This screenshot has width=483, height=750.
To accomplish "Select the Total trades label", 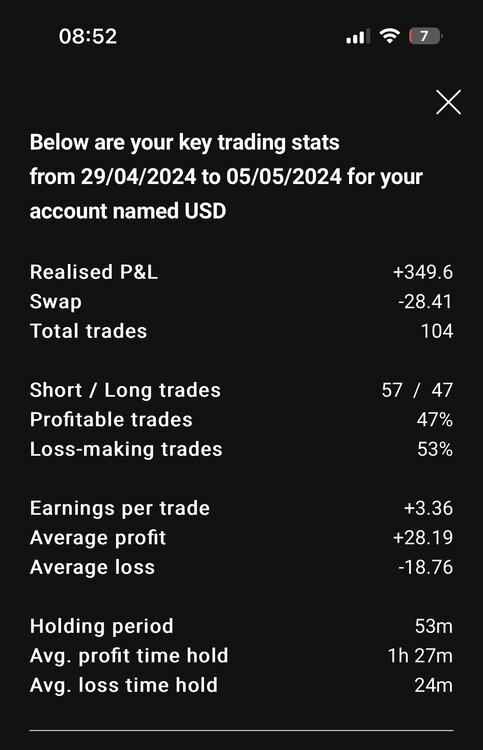I will 88,331.
